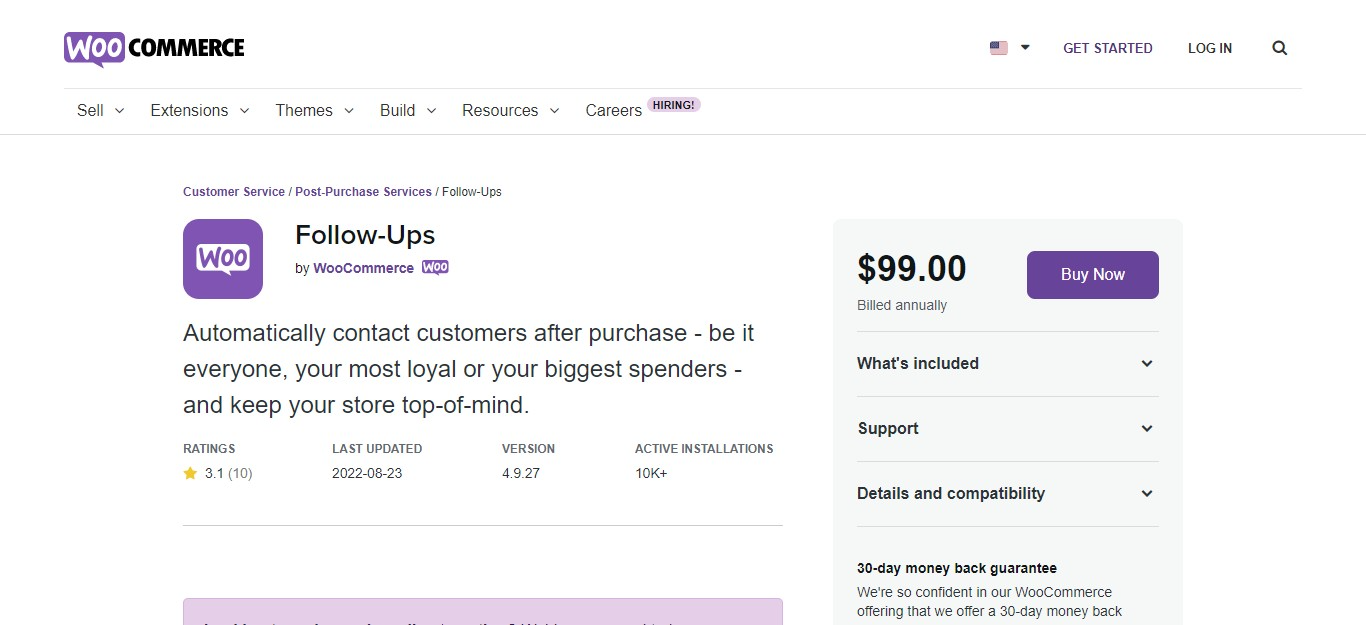Click the small Woo badge beside WooCommerce
Viewport: 1366px width, 625px height.
point(435,268)
